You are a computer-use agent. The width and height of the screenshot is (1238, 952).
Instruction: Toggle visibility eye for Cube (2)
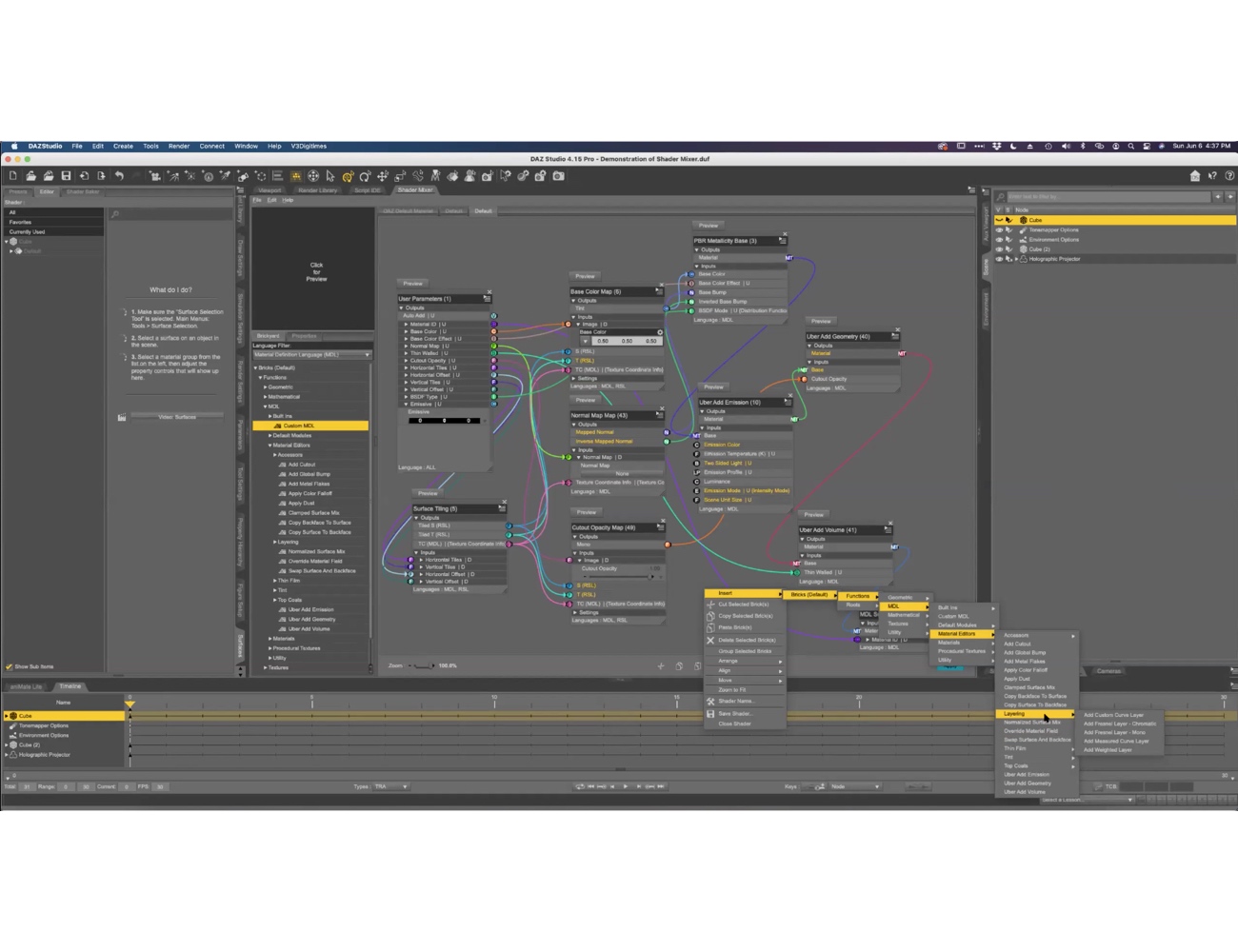(x=999, y=249)
